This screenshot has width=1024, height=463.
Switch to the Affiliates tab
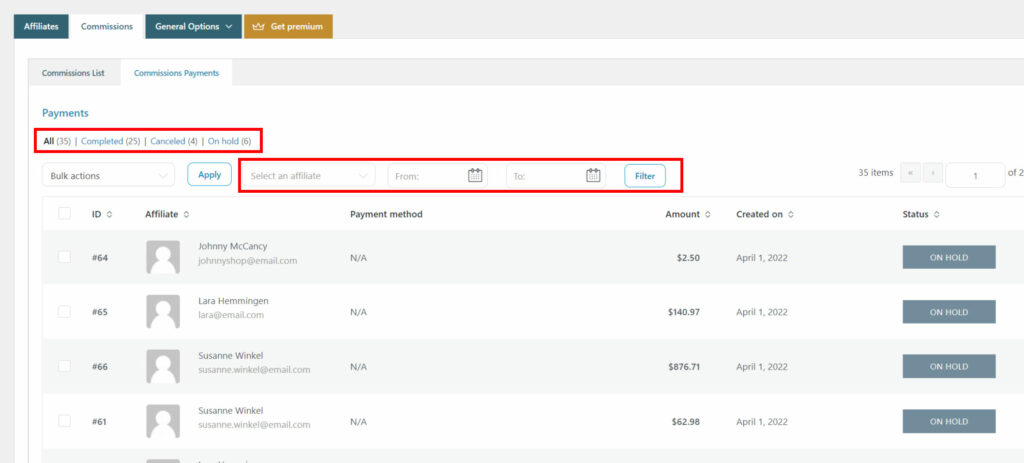point(42,26)
